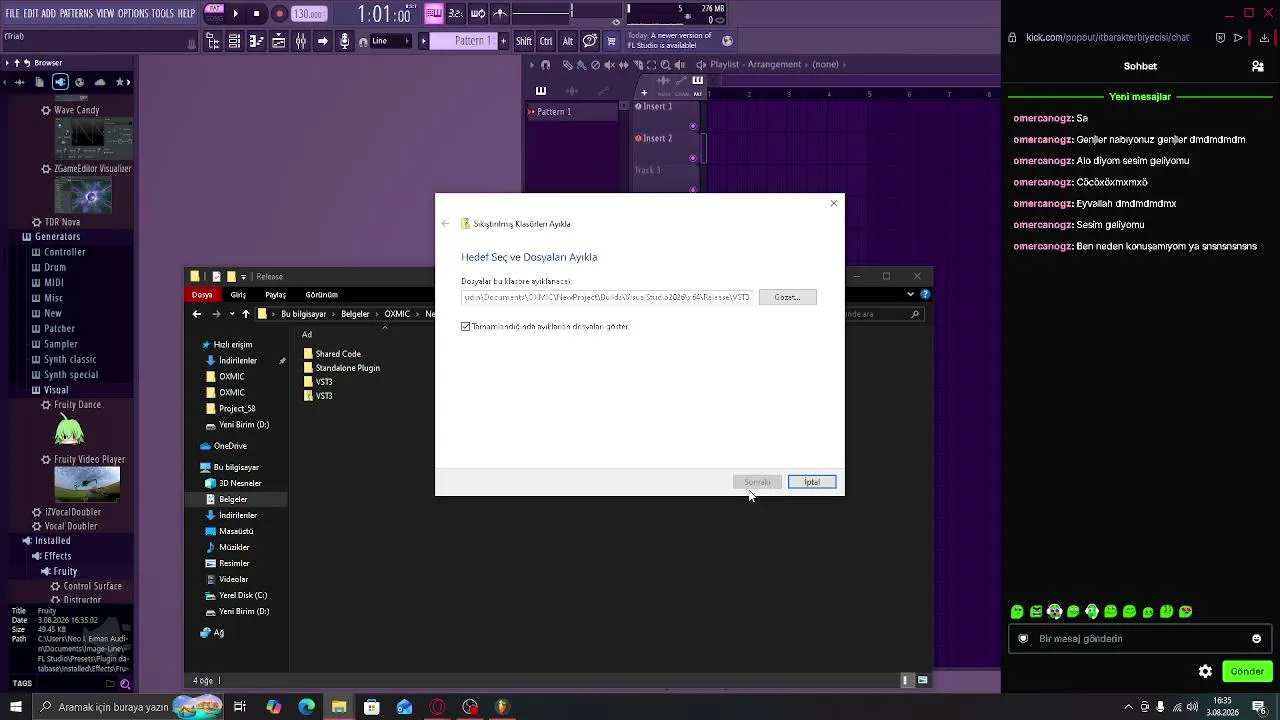The width and height of the screenshot is (1280, 720).
Task: Select Project_58 in Explorer quick access
Action: (x=237, y=409)
